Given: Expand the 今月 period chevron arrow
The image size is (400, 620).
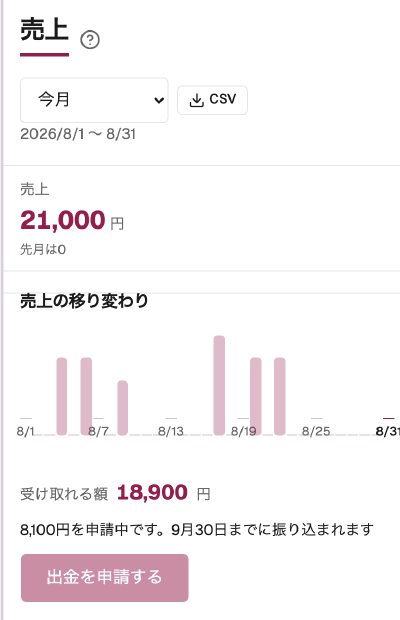Looking at the screenshot, I should click(x=159, y=100).
